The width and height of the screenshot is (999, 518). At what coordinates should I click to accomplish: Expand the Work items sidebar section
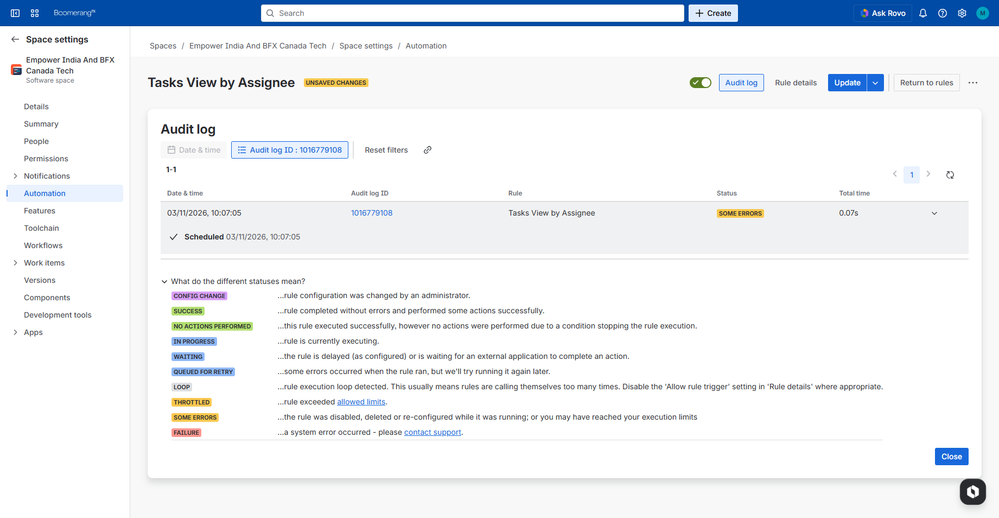tap(15, 263)
